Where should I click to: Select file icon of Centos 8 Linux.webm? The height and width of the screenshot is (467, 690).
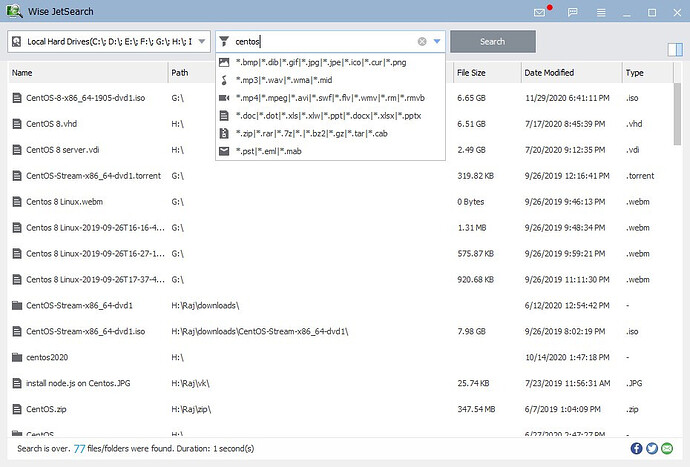click(x=17, y=202)
